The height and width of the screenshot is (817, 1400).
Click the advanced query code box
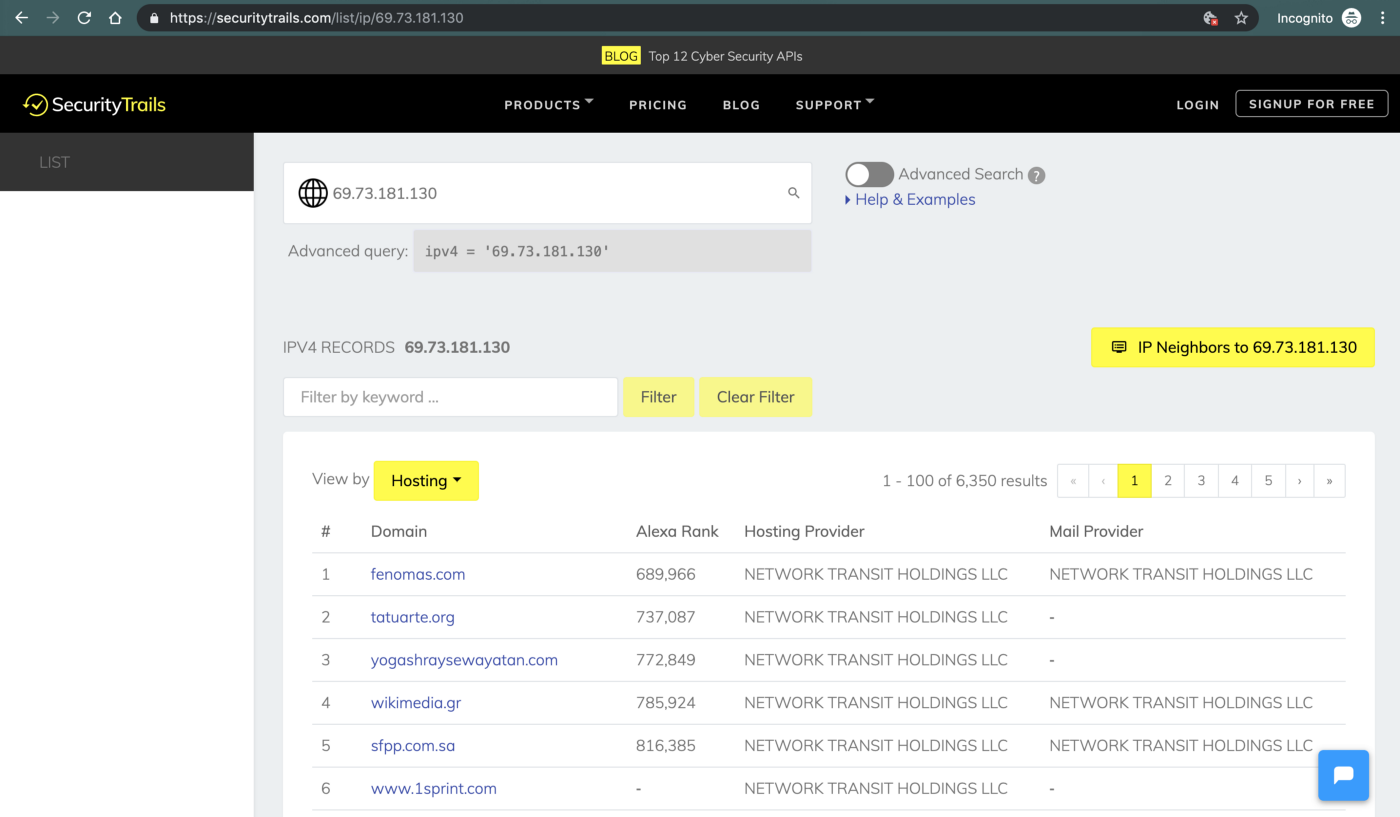click(x=612, y=251)
